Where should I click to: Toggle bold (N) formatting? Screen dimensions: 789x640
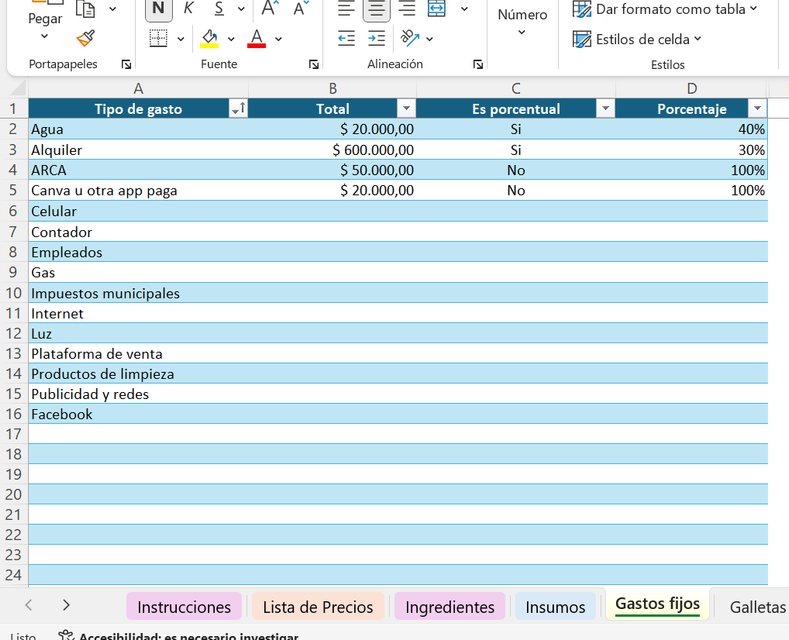click(159, 9)
